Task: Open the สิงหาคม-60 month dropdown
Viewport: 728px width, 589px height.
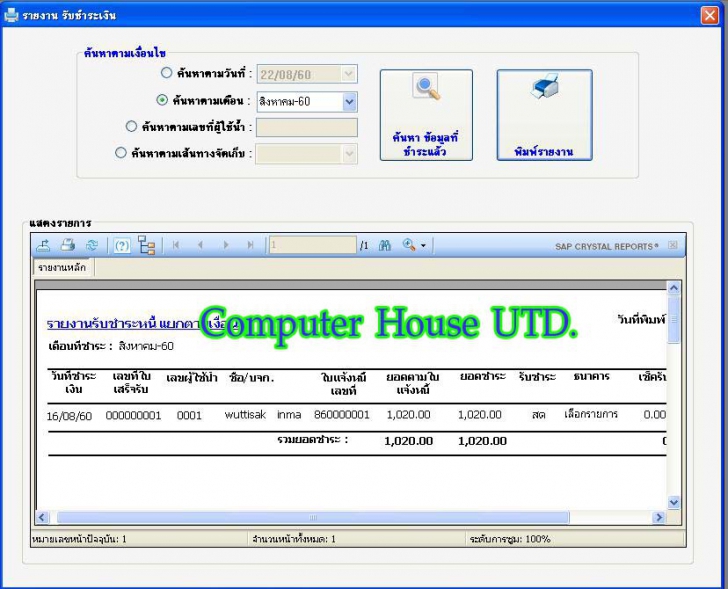Action: 350,102
